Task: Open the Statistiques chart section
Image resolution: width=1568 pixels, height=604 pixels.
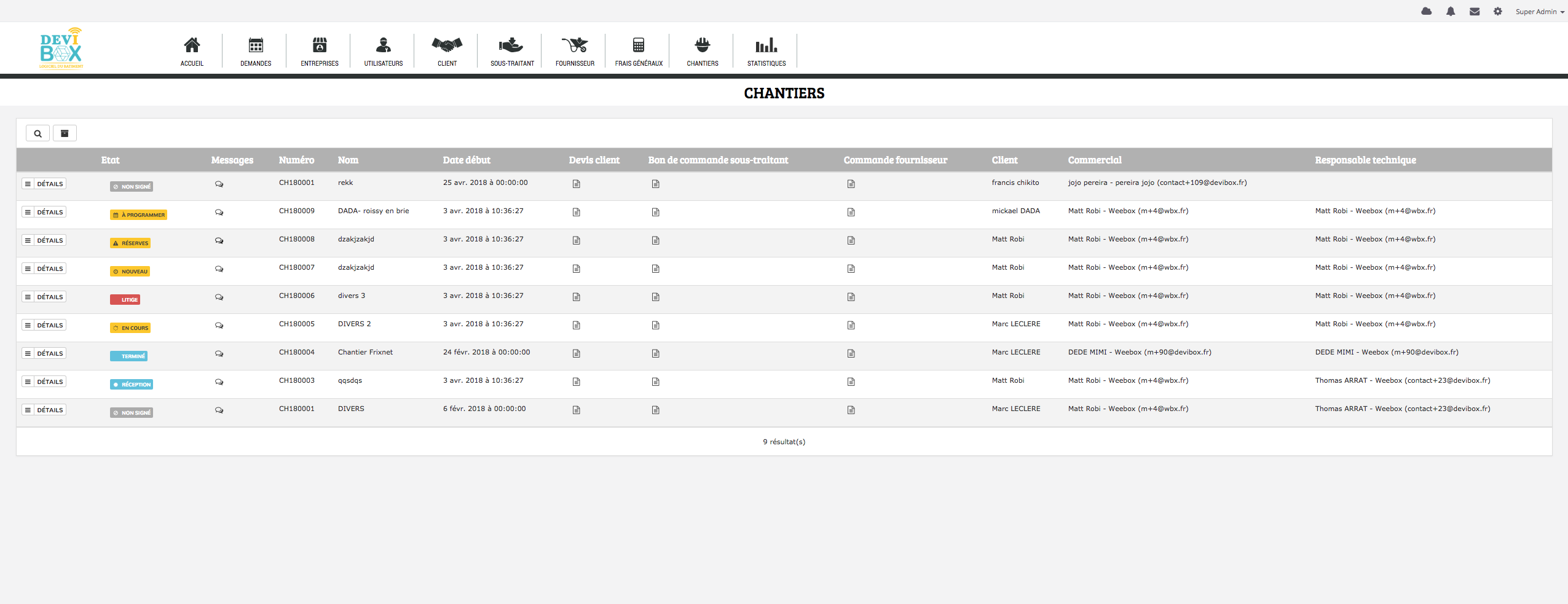Action: point(766,51)
